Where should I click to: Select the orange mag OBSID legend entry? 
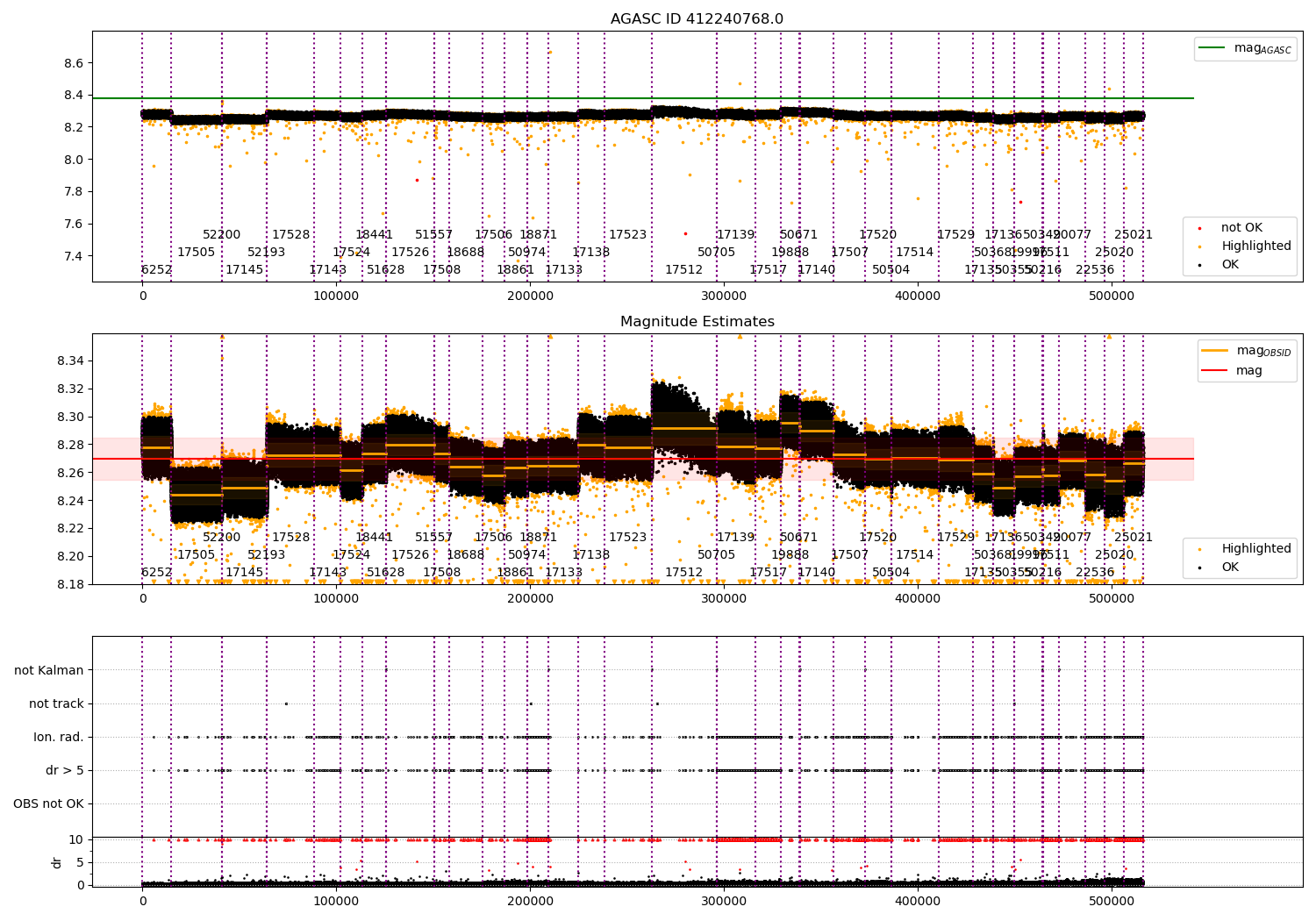point(1246,352)
